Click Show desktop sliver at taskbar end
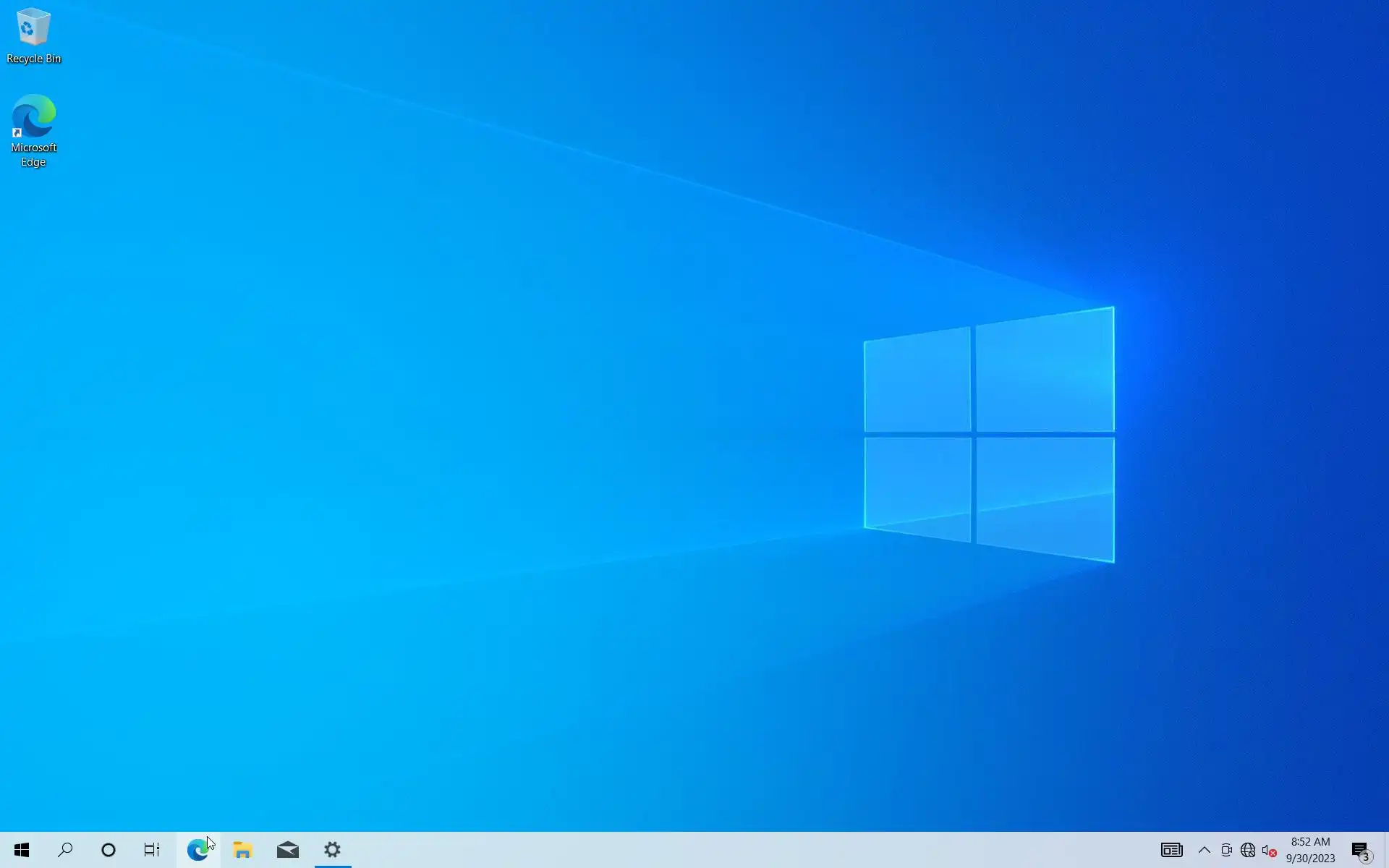This screenshot has width=1389, height=868. point(1386,850)
